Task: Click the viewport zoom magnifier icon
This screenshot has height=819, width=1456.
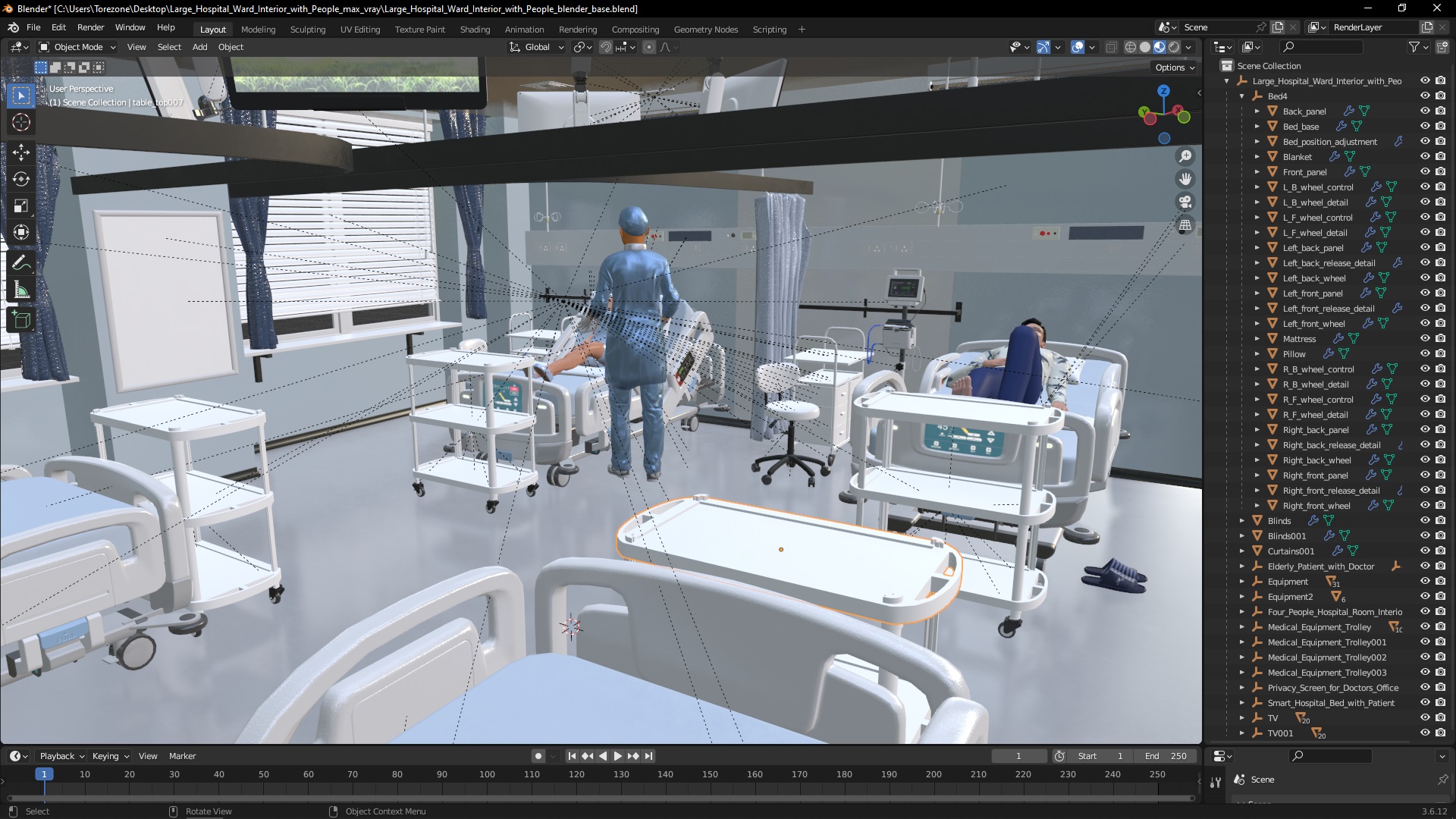Action: 1185,156
